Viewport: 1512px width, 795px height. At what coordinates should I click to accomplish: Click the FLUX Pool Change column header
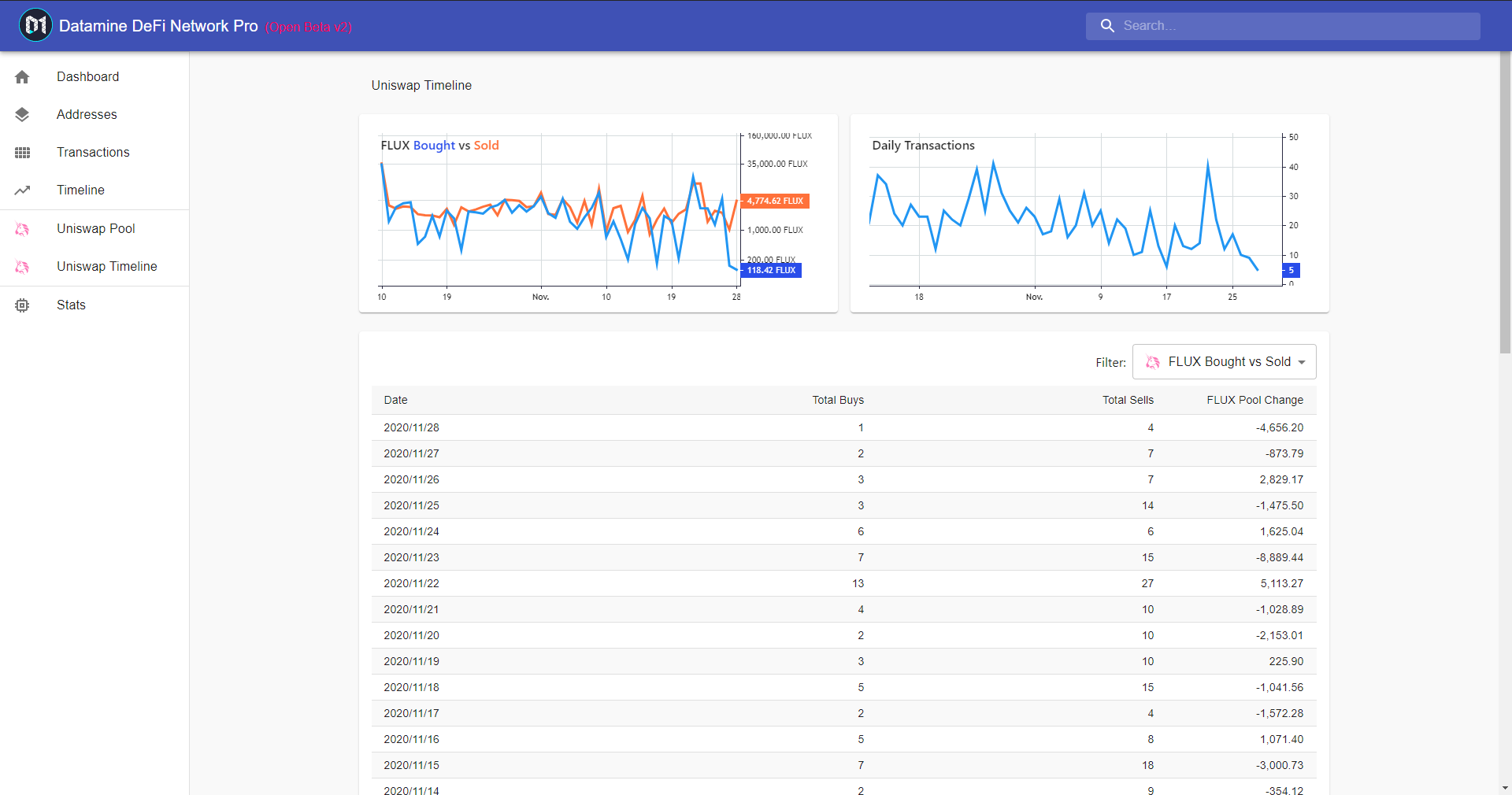coord(1254,400)
